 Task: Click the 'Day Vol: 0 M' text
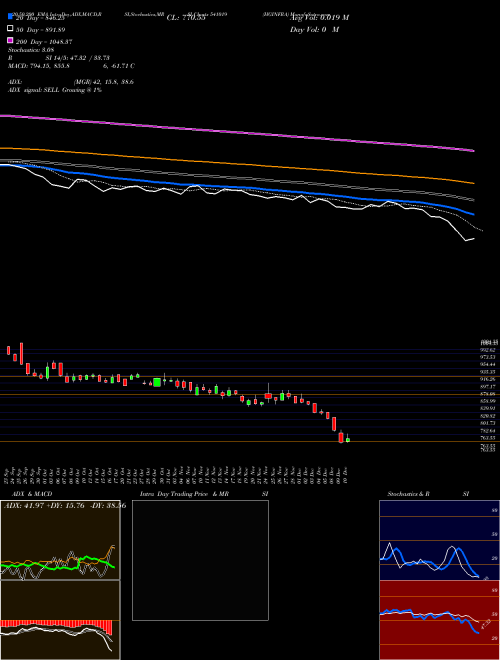[x=314, y=30]
